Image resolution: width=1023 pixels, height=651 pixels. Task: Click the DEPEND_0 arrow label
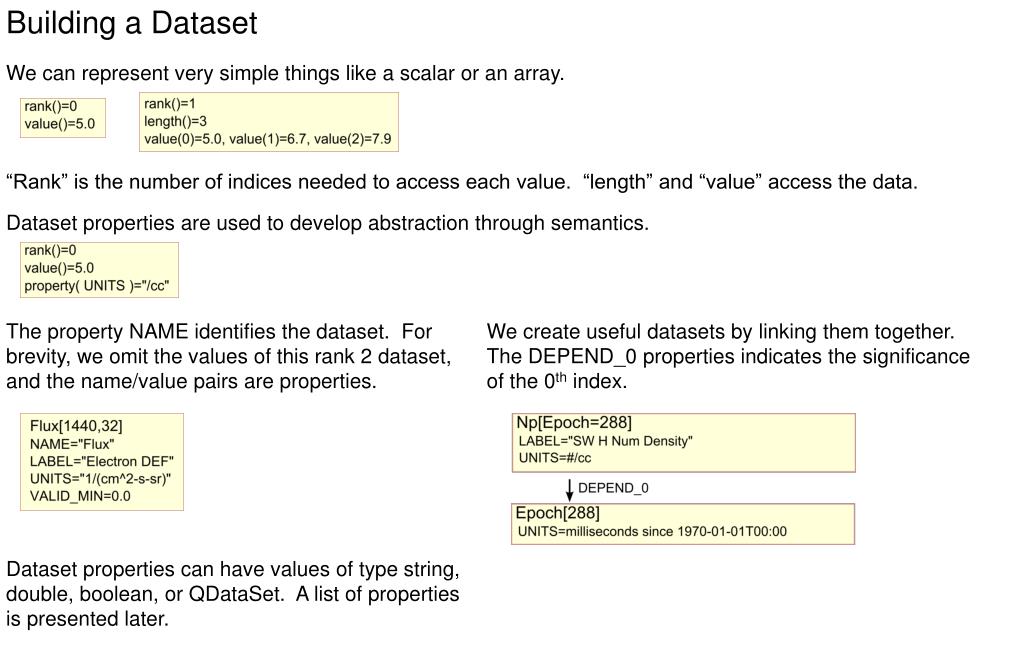click(x=613, y=488)
